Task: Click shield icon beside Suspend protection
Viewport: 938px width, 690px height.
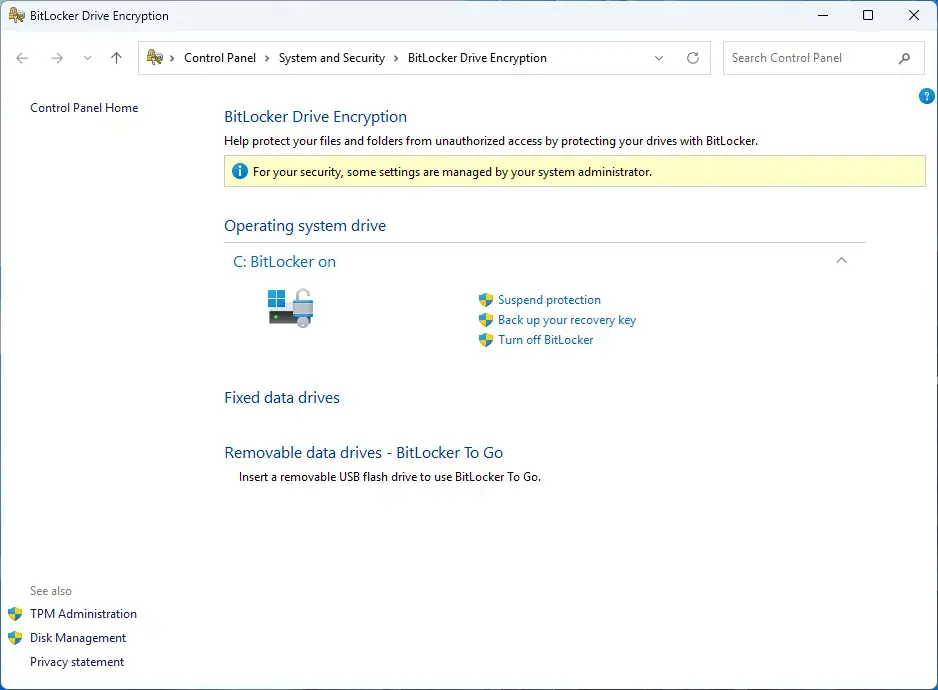Action: (486, 300)
